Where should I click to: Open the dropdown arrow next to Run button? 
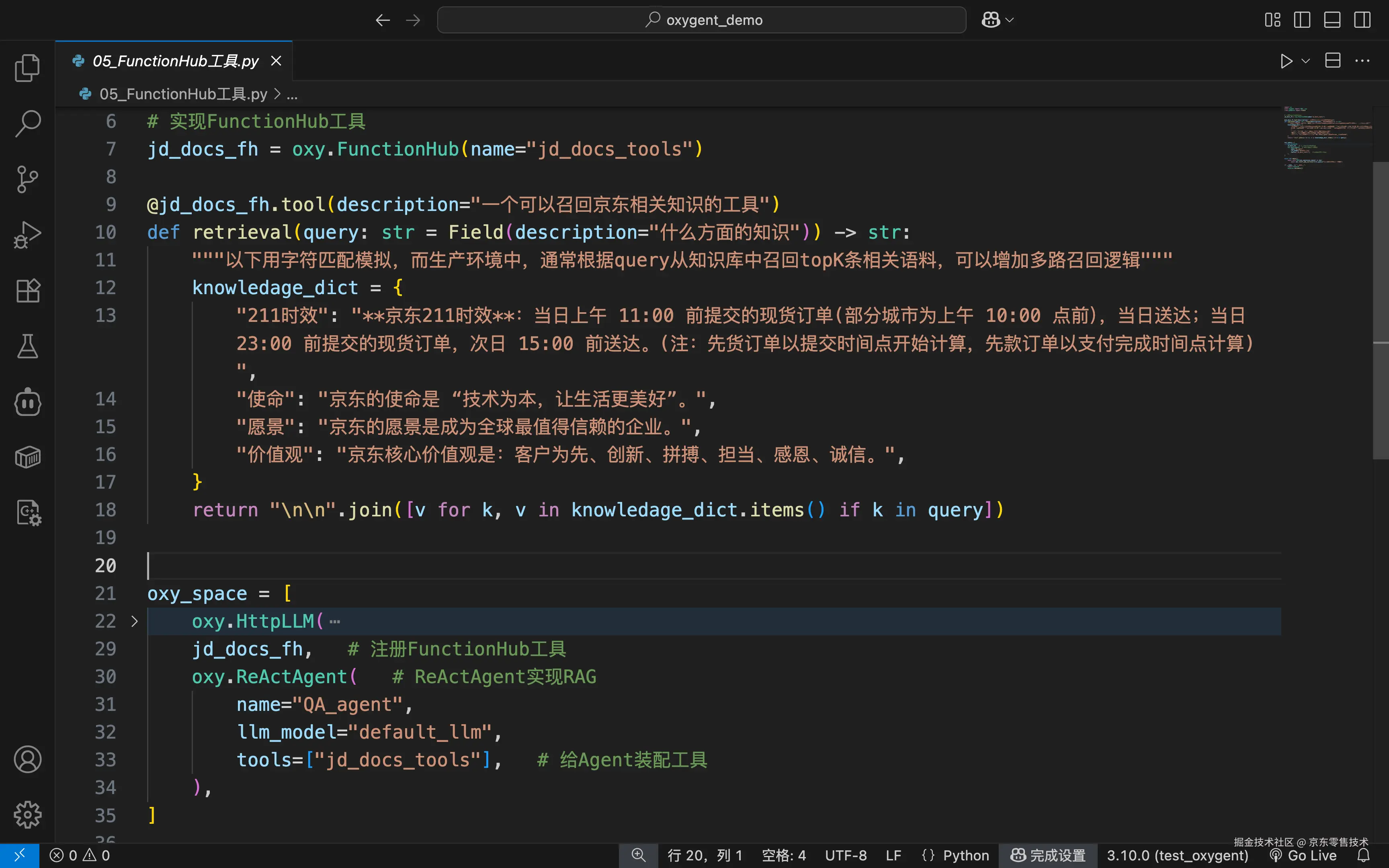click(x=1306, y=61)
